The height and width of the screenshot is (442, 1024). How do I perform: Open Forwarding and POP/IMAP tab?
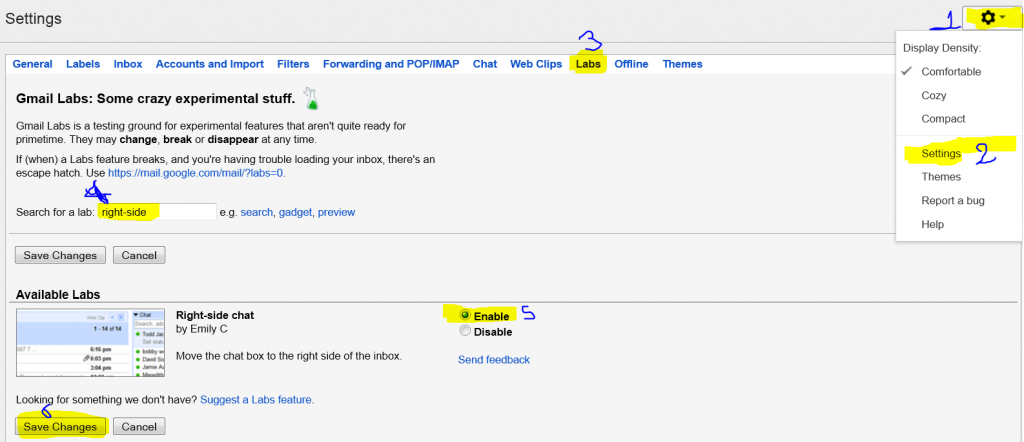tap(391, 64)
